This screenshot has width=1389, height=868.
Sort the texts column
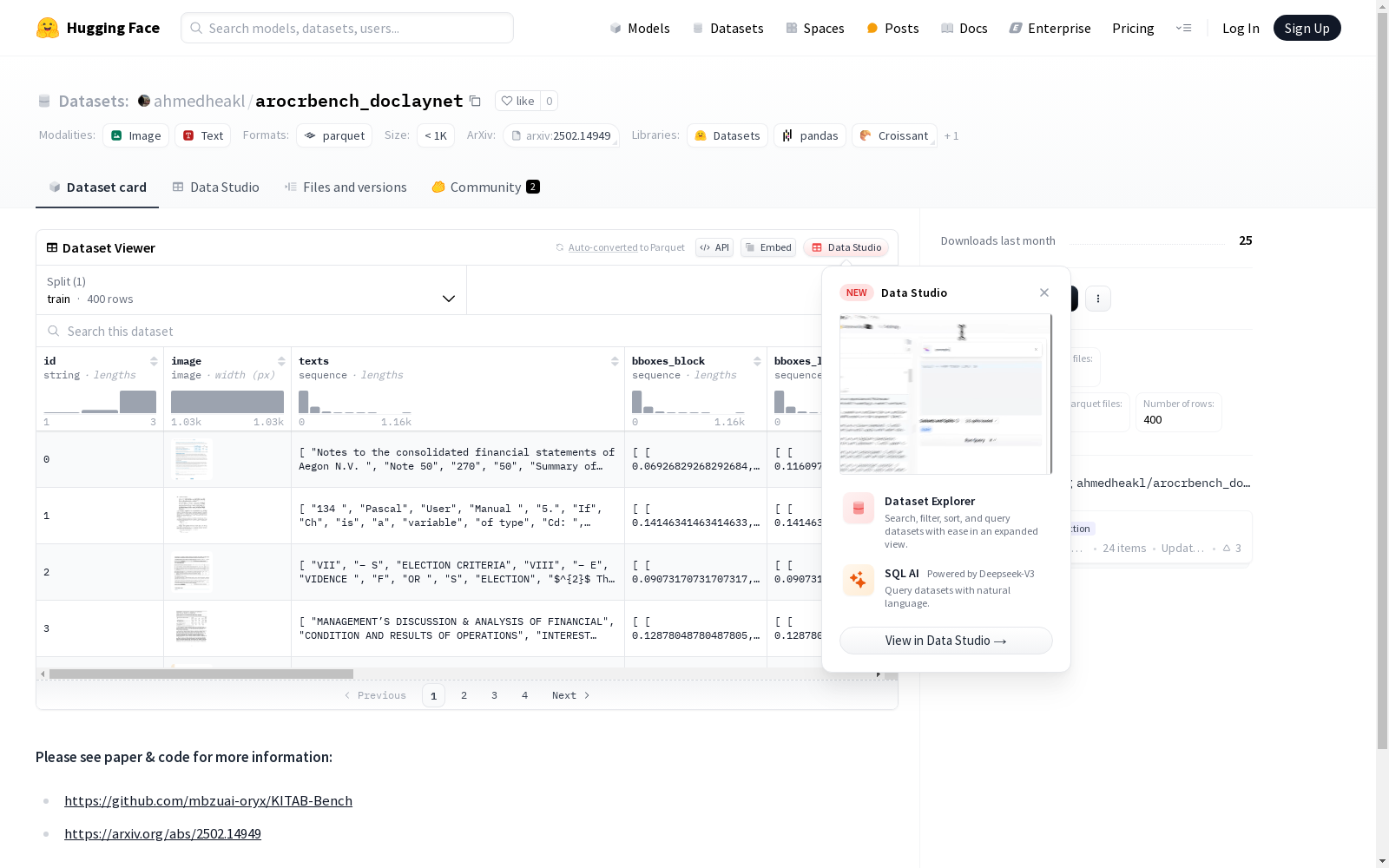pos(615,361)
